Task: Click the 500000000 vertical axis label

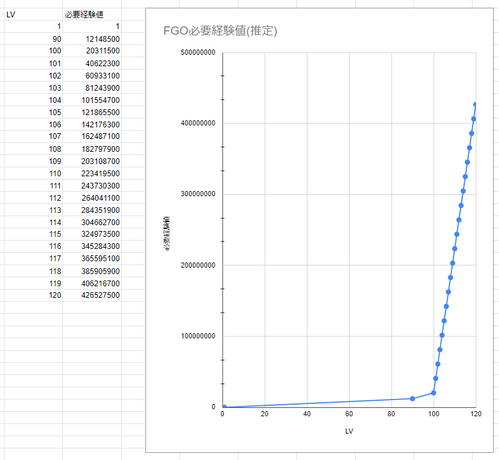Action: [x=198, y=52]
